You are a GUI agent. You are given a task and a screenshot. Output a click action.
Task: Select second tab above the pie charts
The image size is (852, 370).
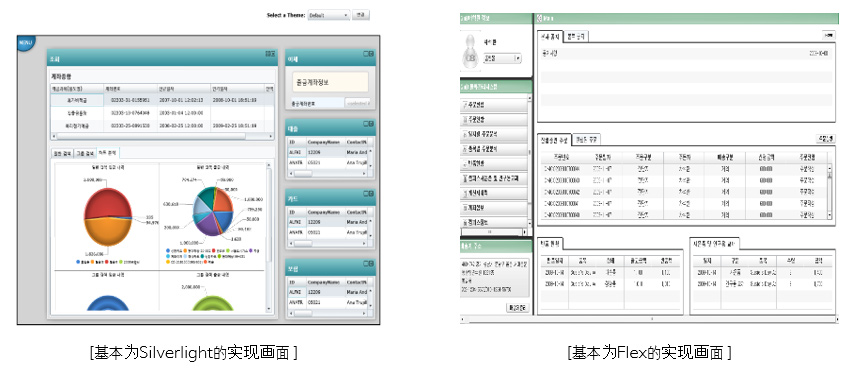point(84,153)
